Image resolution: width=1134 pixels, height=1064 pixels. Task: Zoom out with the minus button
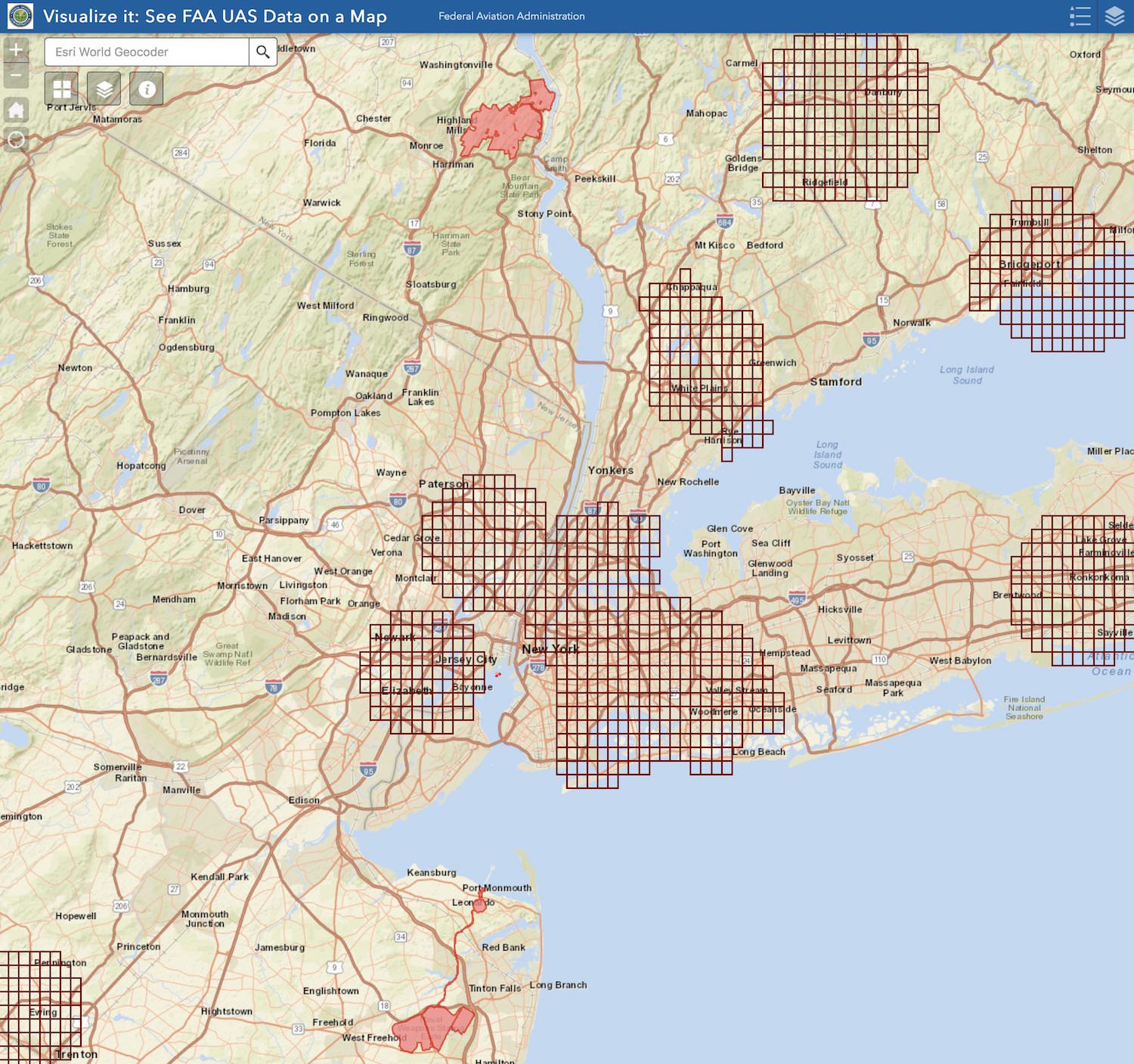pos(16,76)
